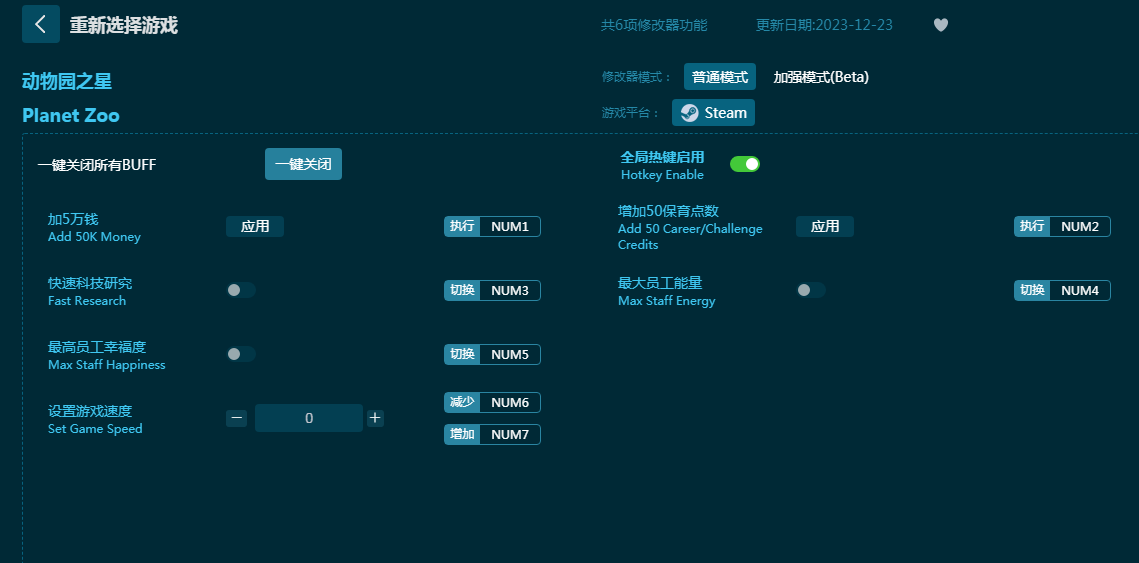Click the Planet Zoo game title

(x=70, y=116)
